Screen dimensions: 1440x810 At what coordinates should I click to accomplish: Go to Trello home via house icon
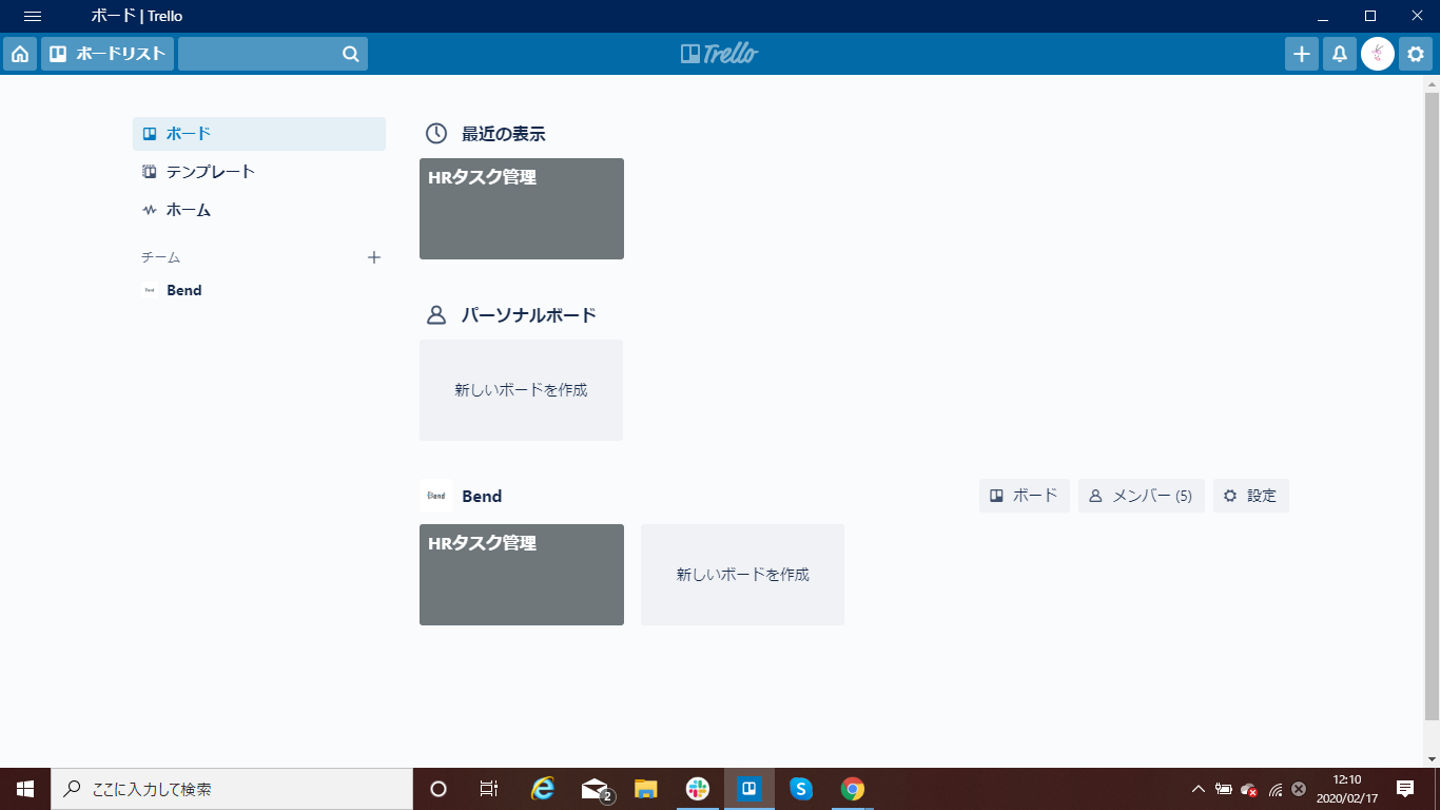(x=20, y=54)
